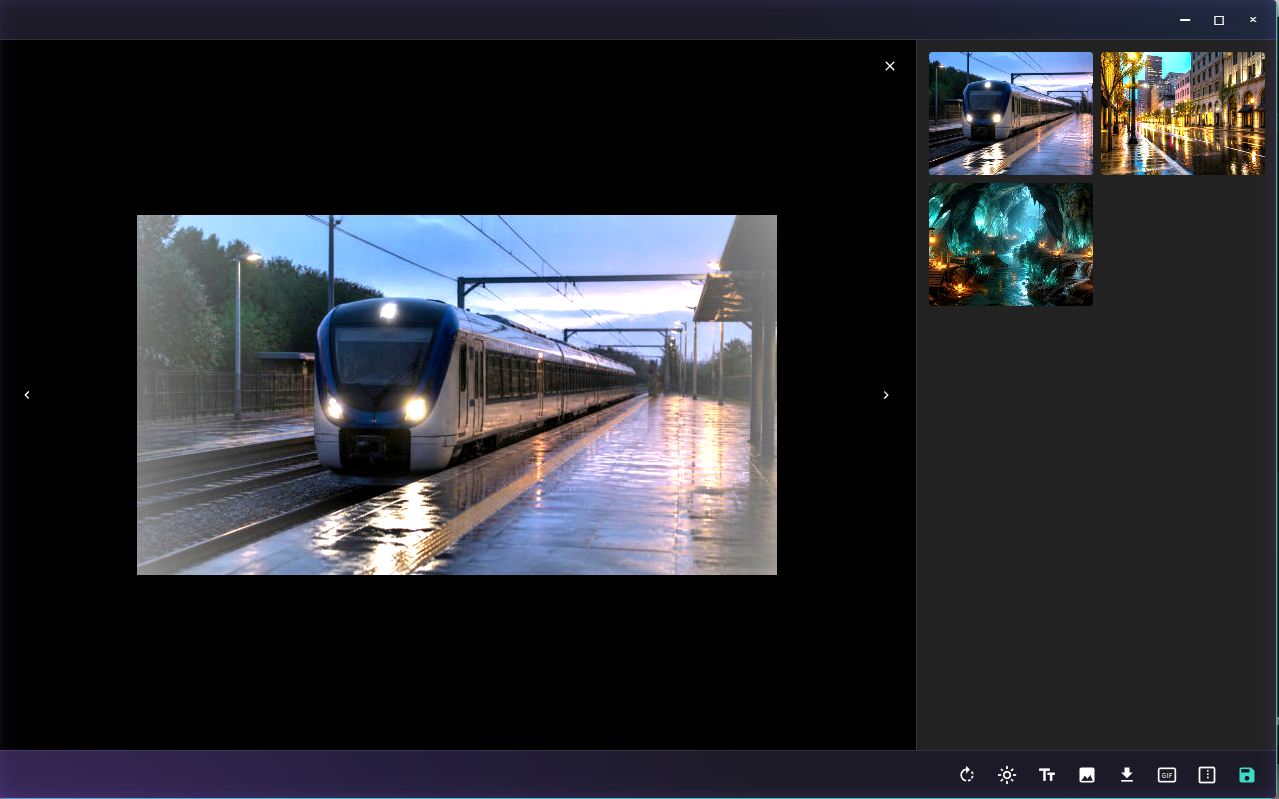Minimize the application window
Viewport: 1279px width, 799px height.
1185,20
